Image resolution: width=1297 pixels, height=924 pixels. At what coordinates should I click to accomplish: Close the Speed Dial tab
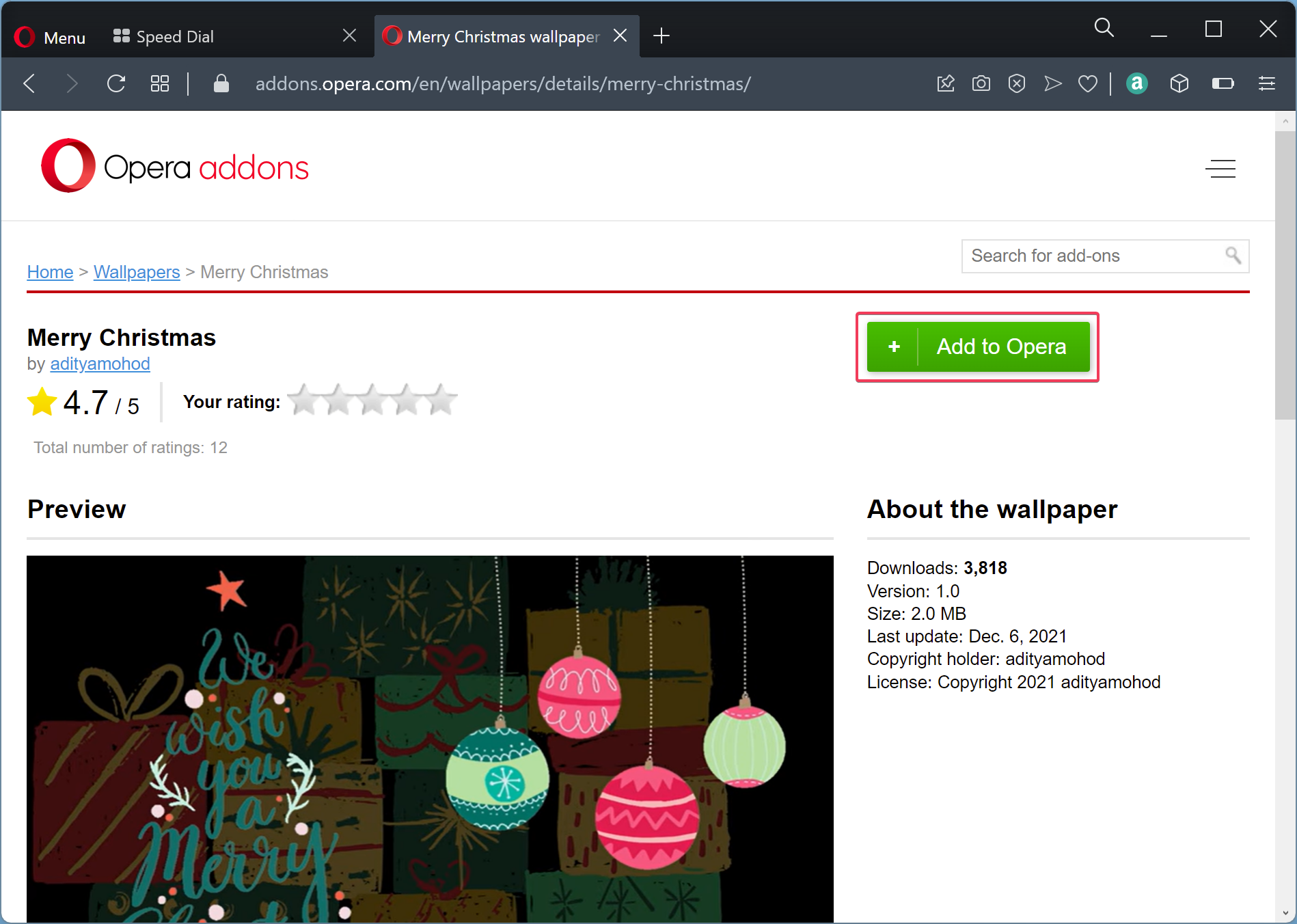pyautogui.click(x=349, y=36)
